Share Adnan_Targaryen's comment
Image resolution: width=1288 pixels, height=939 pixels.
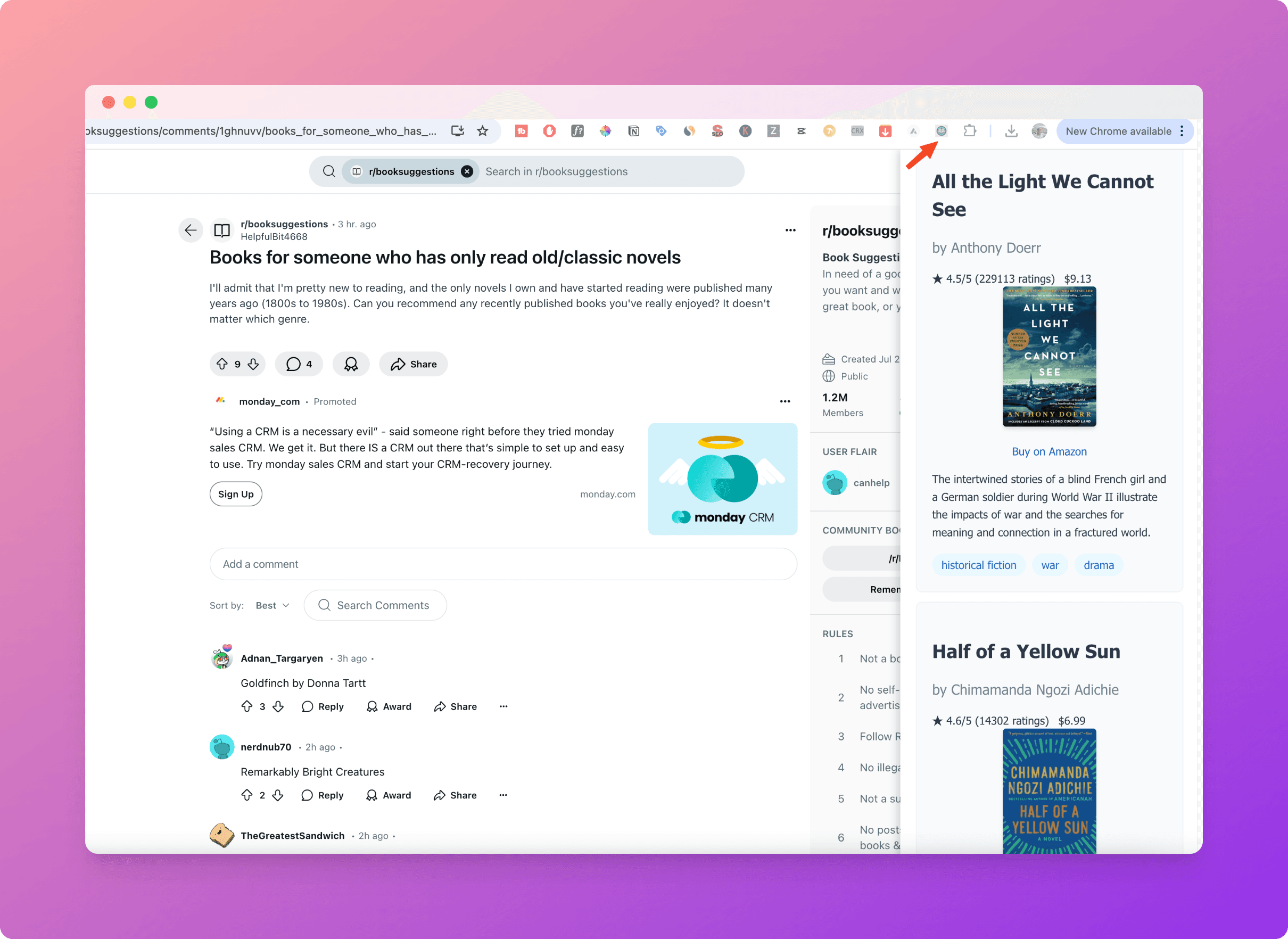(x=456, y=706)
